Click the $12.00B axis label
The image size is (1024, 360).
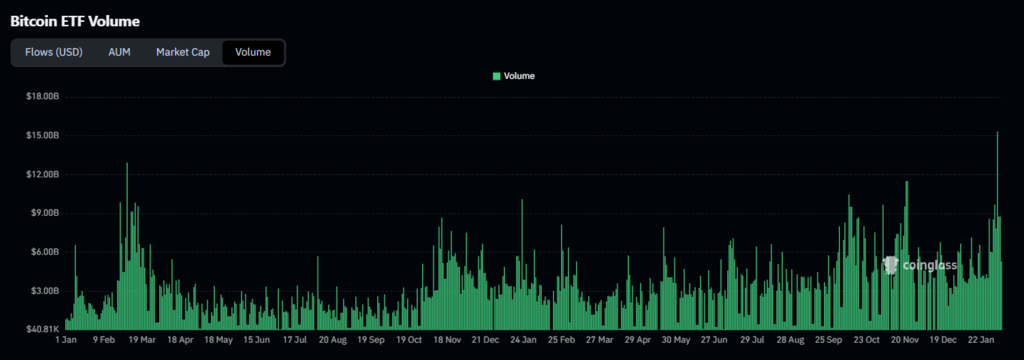click(43, 174)
